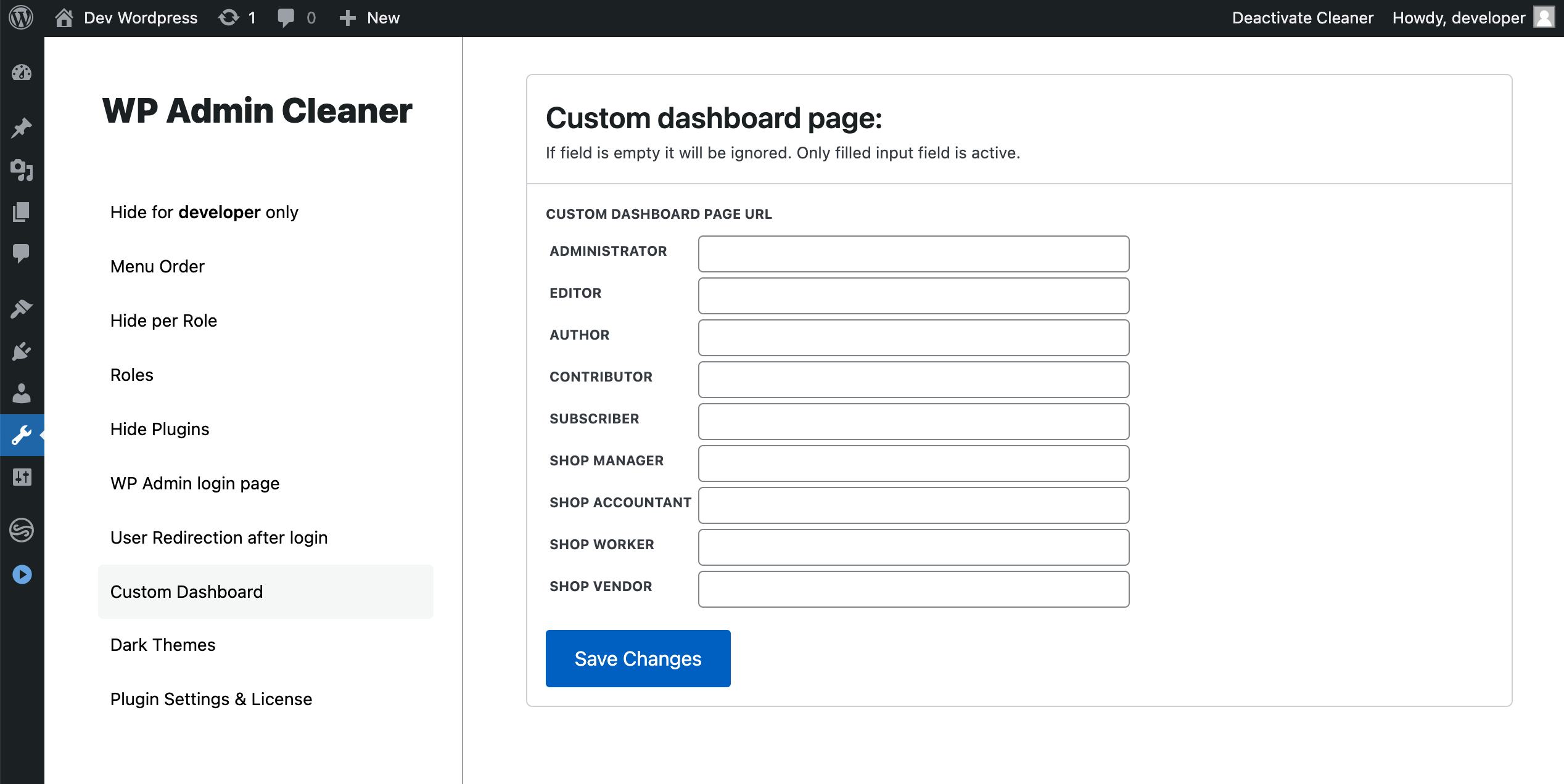Open Tools wrench icon in sidebar
The width and height of the screenshot is (1564, 784).
tap(22, 435)
